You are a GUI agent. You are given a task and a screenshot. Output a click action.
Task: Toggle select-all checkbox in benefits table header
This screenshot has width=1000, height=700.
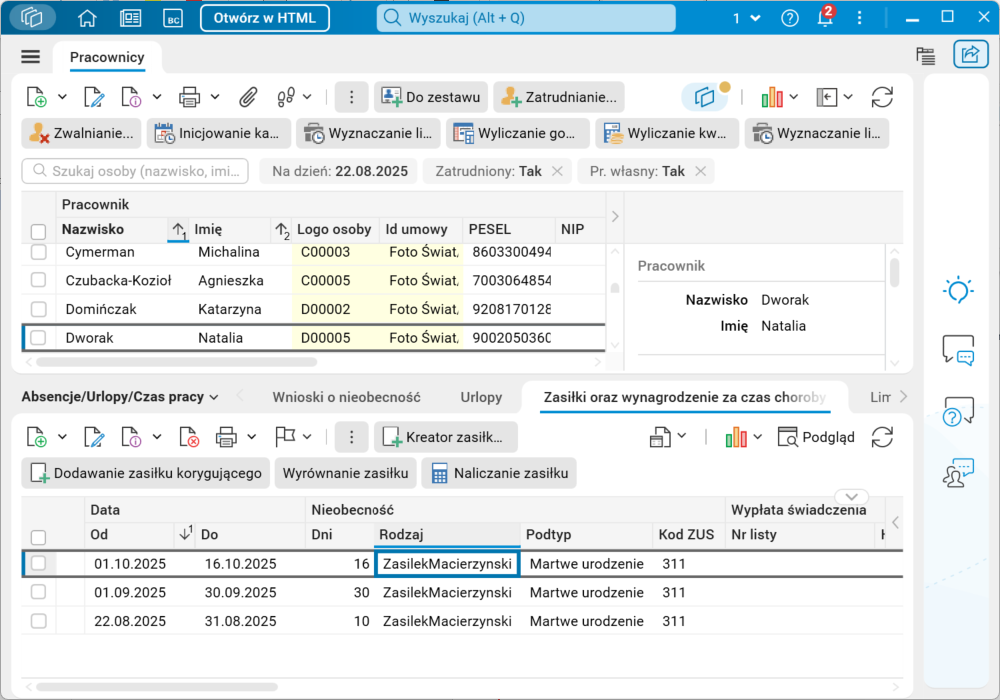39,537
